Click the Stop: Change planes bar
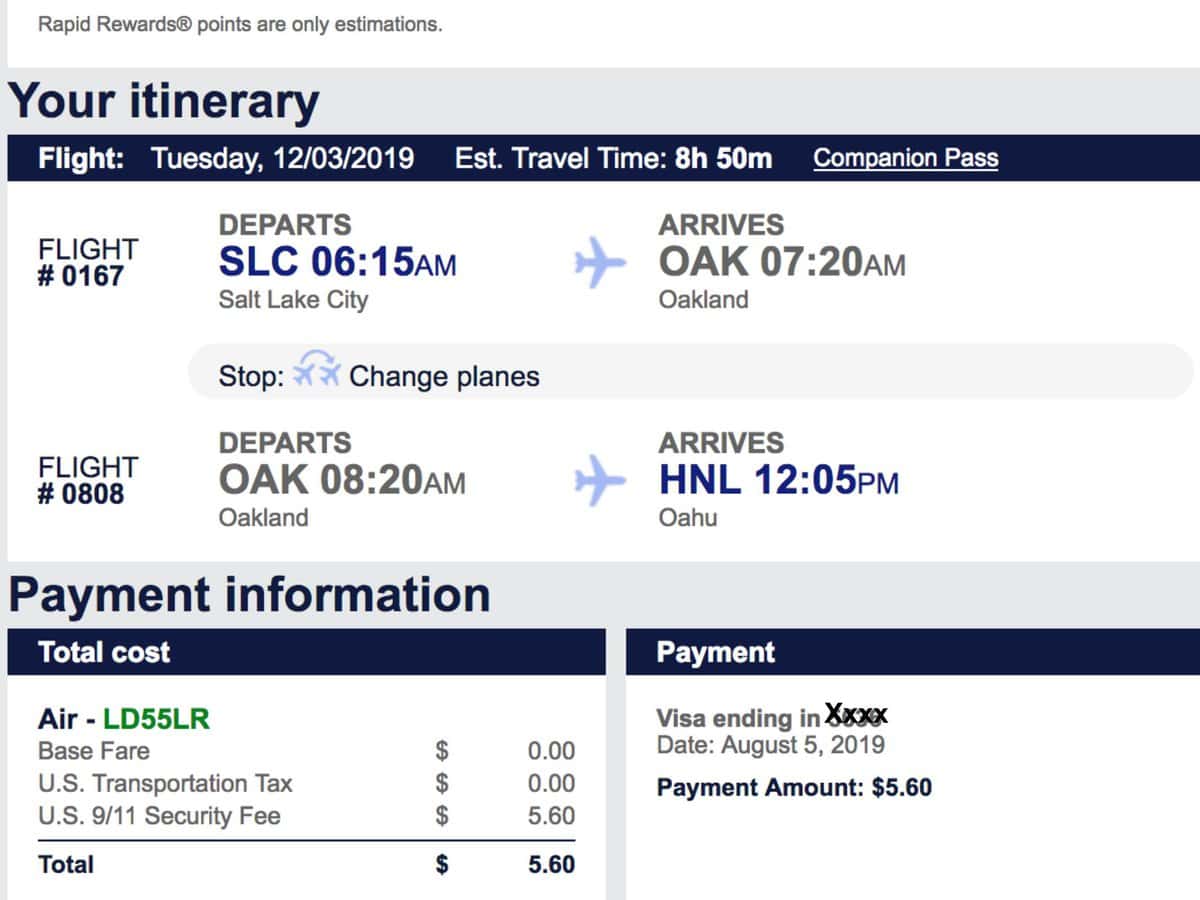The image size is (1200, 900). (x=691, y=372)
